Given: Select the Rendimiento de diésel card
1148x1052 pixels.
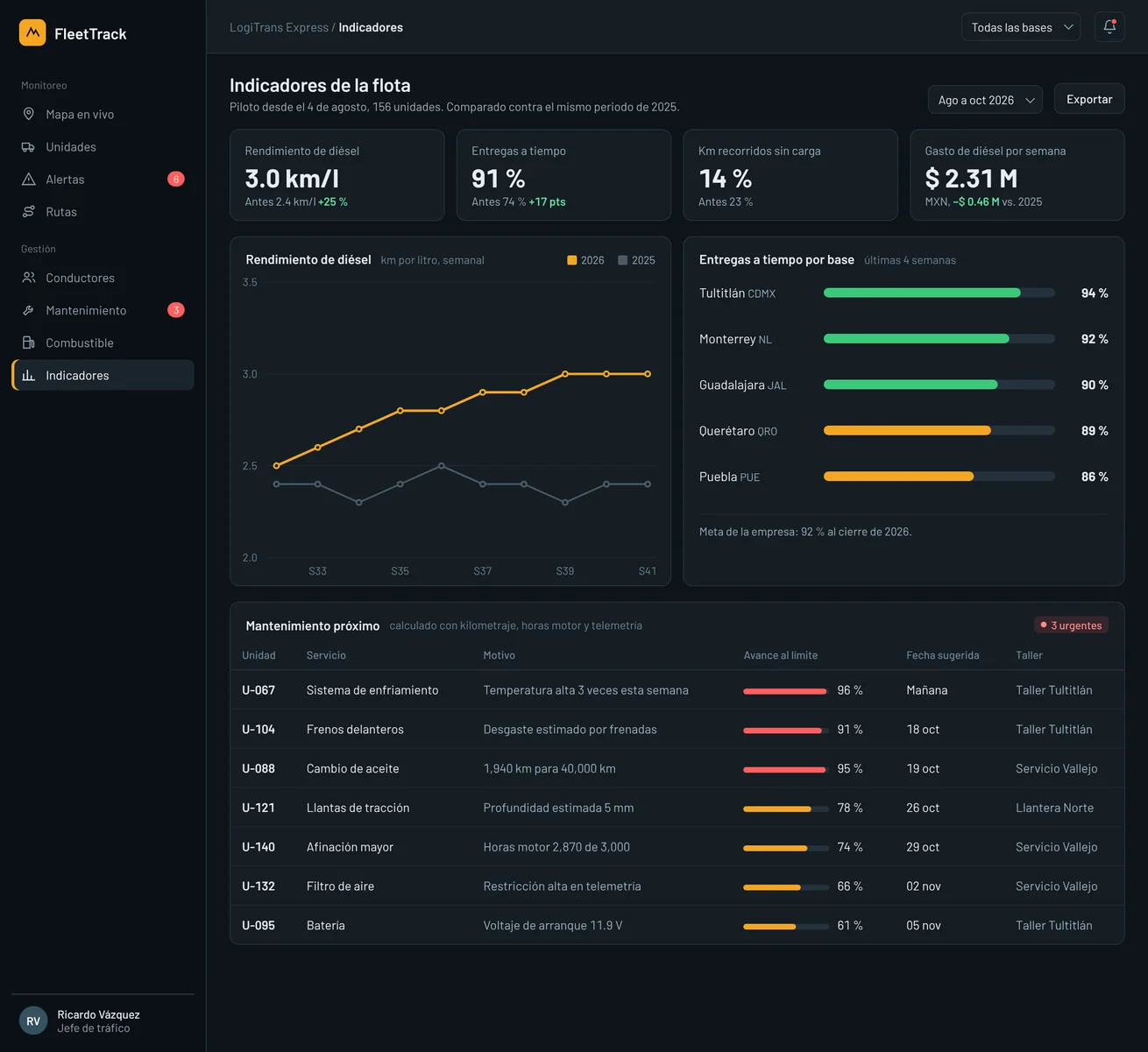Looking at the screenshot, I should pos(337,175).
